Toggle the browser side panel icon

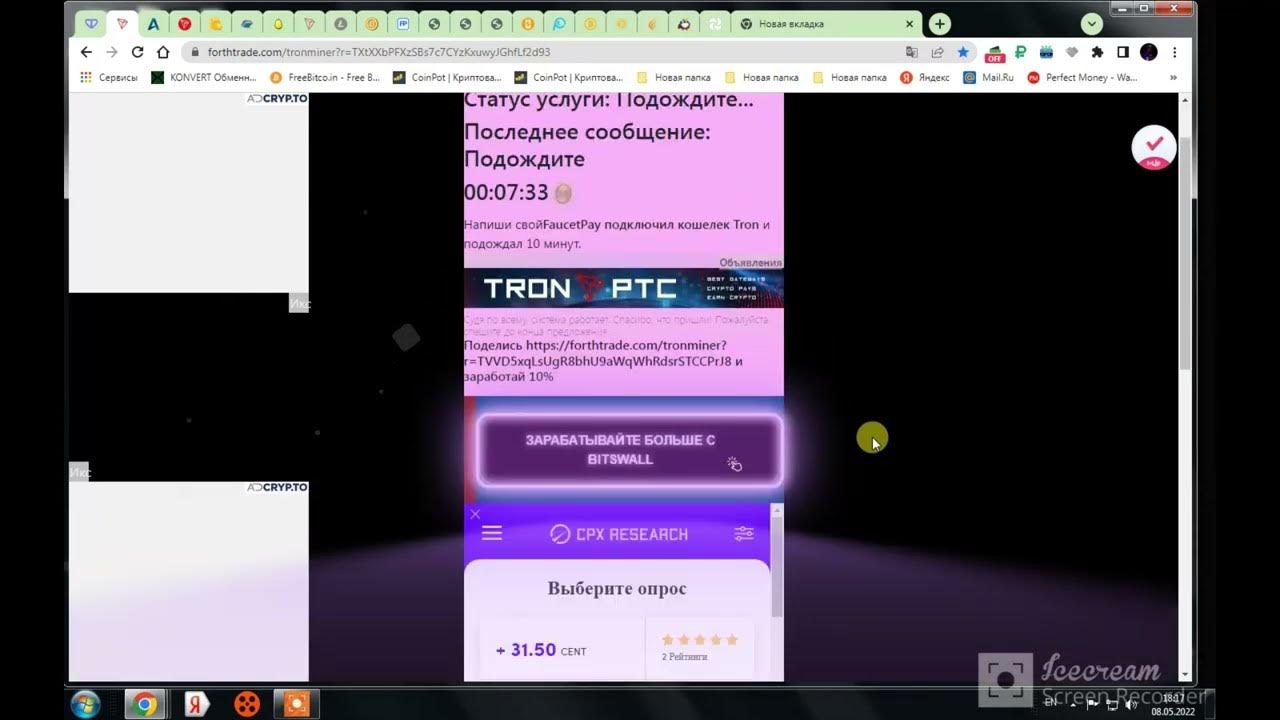(1123, 52)
